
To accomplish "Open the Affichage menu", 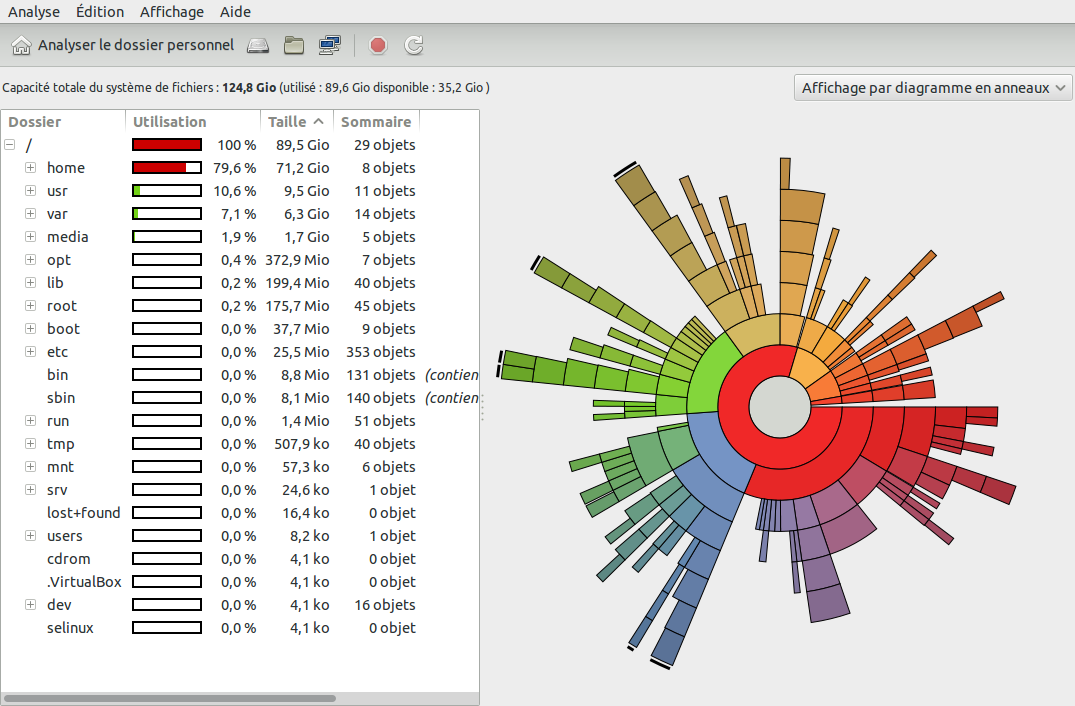I will point(171,12).
